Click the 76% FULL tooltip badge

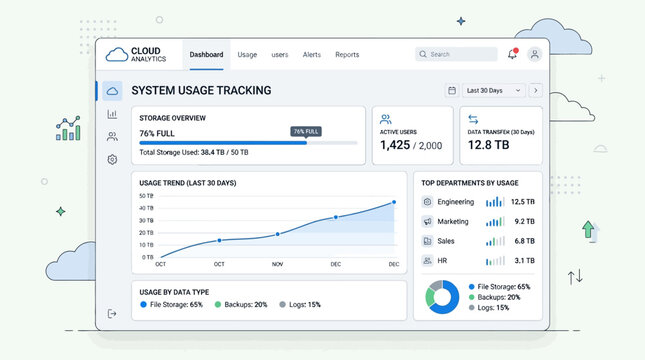[306, 132]
